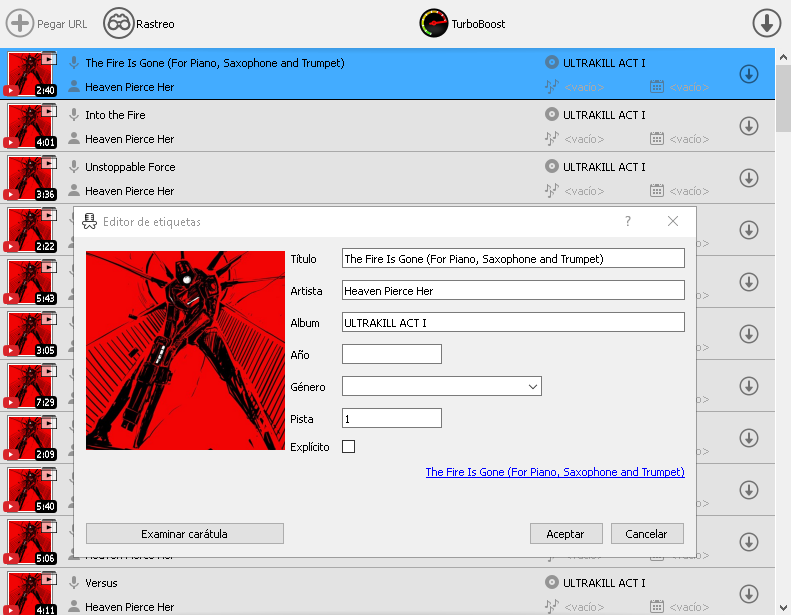
Task: Click the Pista track number field
Action: [392, 418]
